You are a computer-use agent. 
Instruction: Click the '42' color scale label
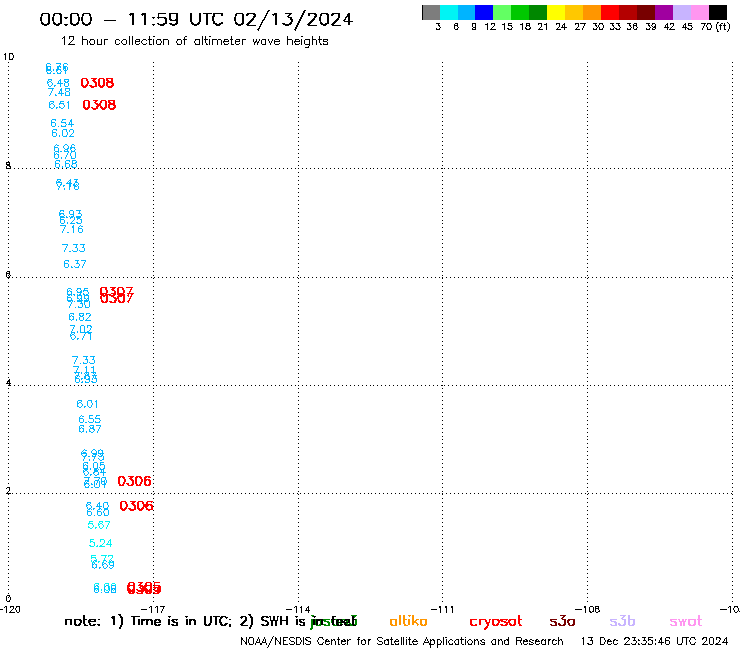click(x=669, y=27)
